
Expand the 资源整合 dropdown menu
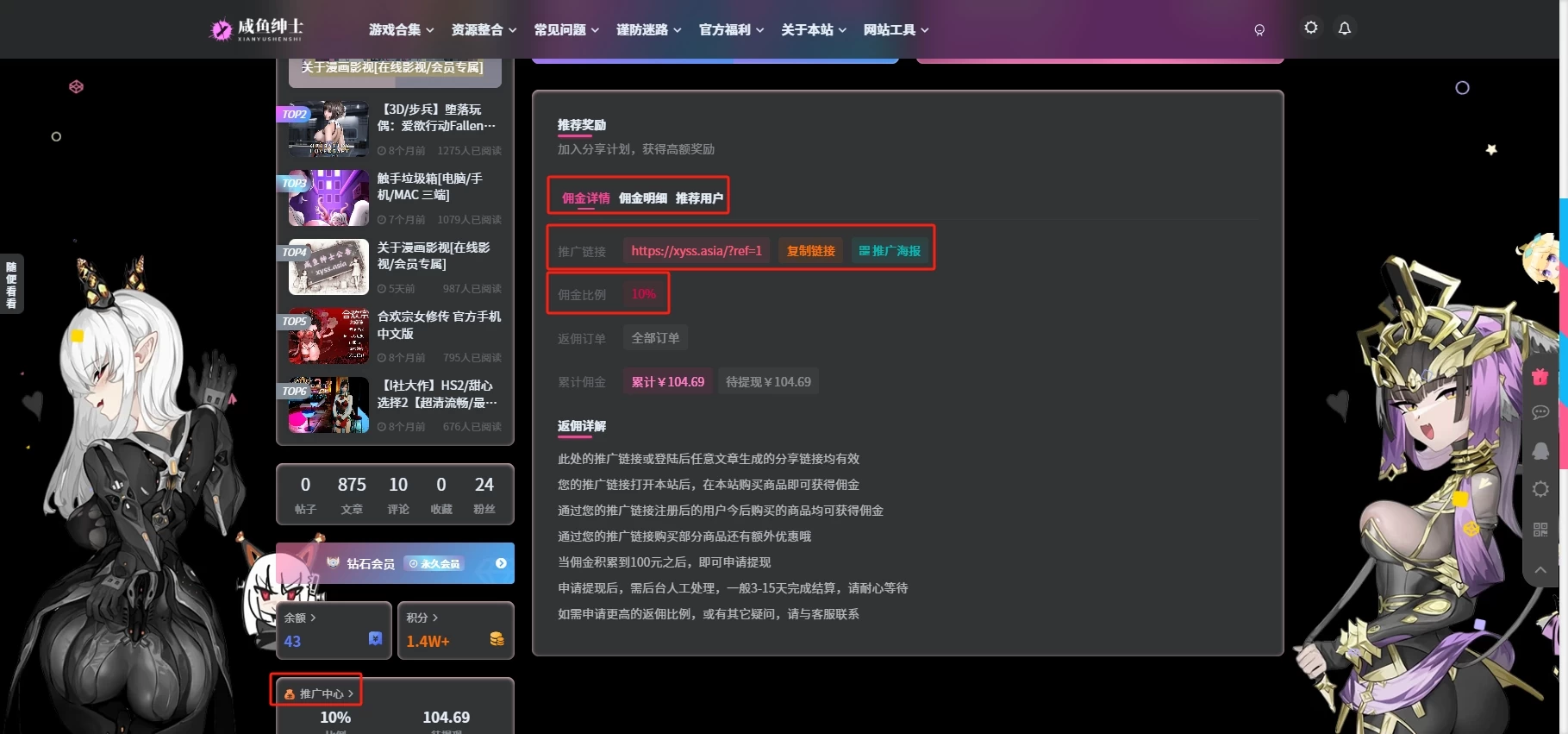click(484, 30)
